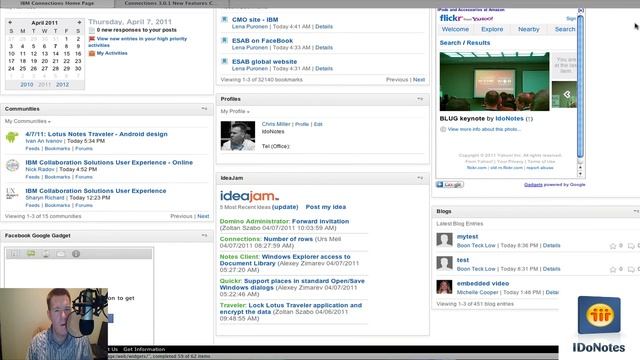Click Get Information in the footer
The height and width of the screenshot is (360, 640).
coord(144,349)
